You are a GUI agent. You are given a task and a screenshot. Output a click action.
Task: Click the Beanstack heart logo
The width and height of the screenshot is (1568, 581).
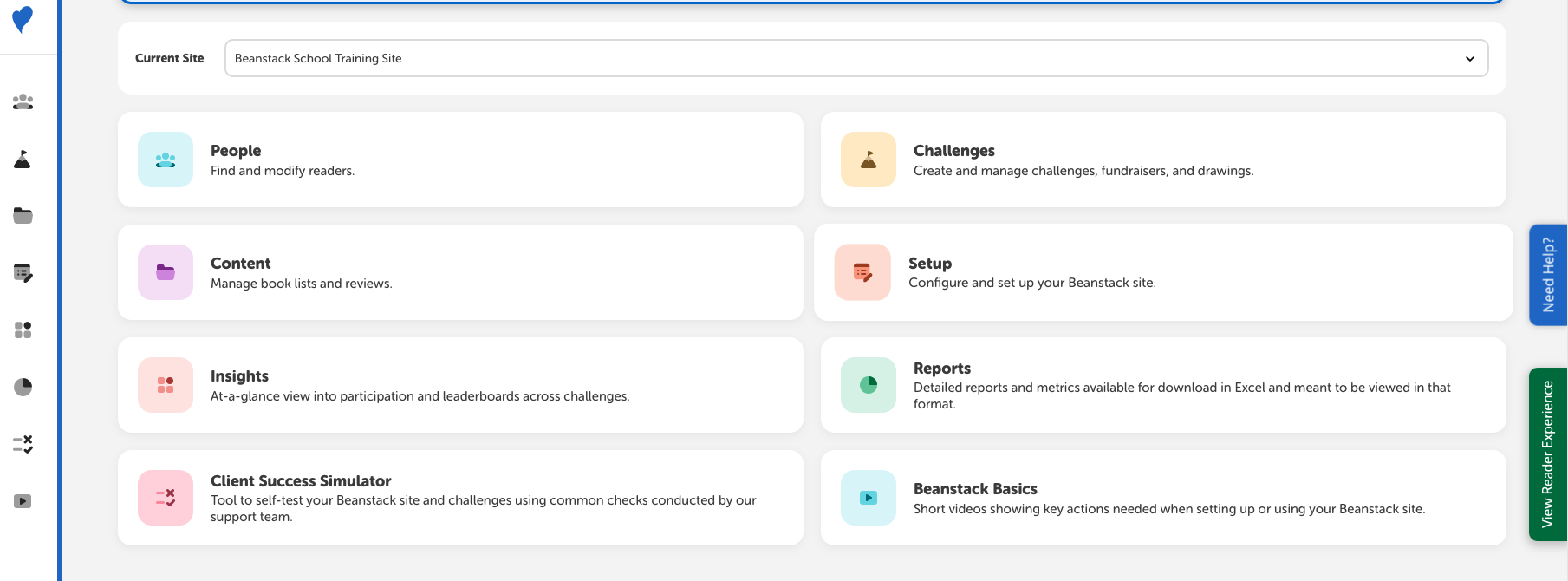(x=23, y=19)
